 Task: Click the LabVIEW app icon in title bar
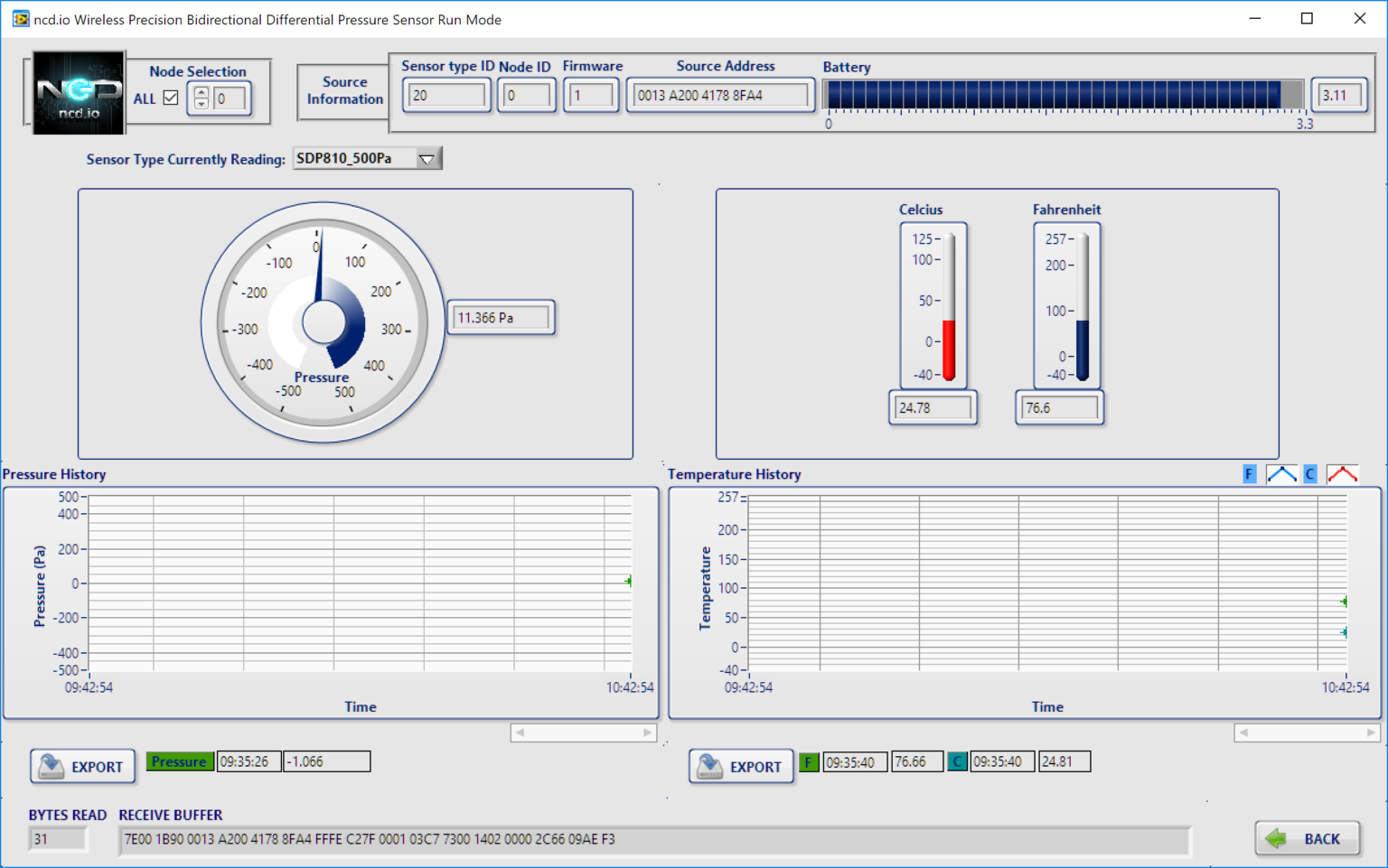pyautogui.click(x=20, y=19)
